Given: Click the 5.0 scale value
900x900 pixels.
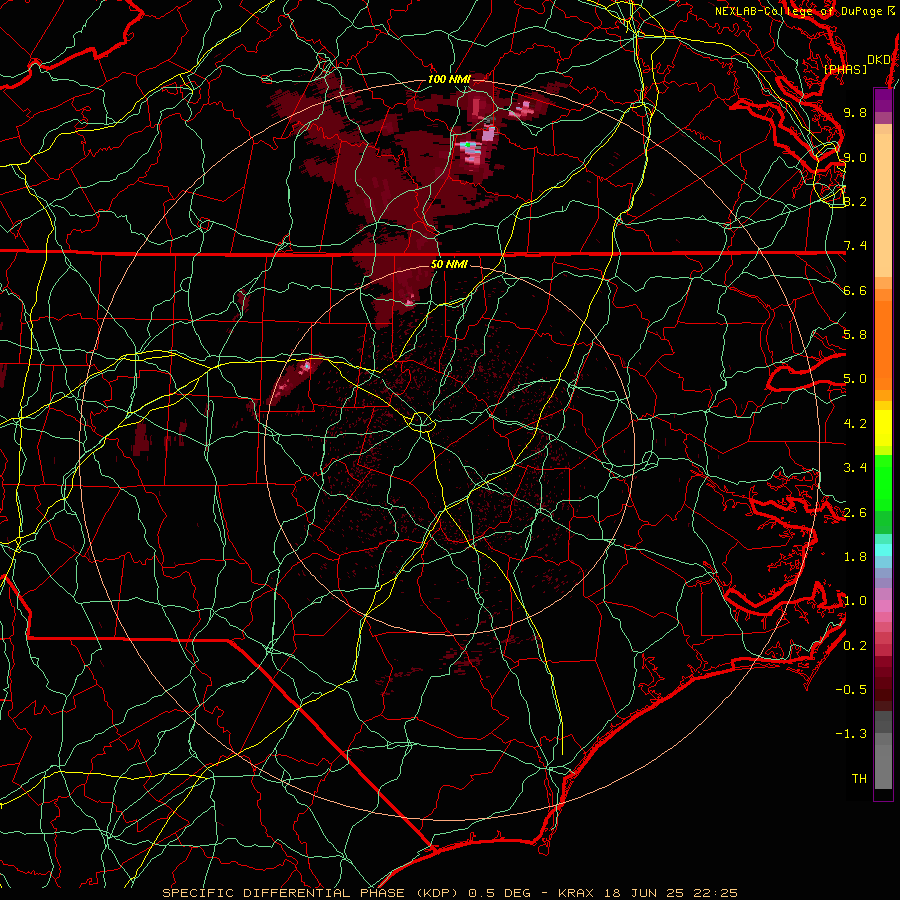Looking at the screenshot, I should [855, 379].
